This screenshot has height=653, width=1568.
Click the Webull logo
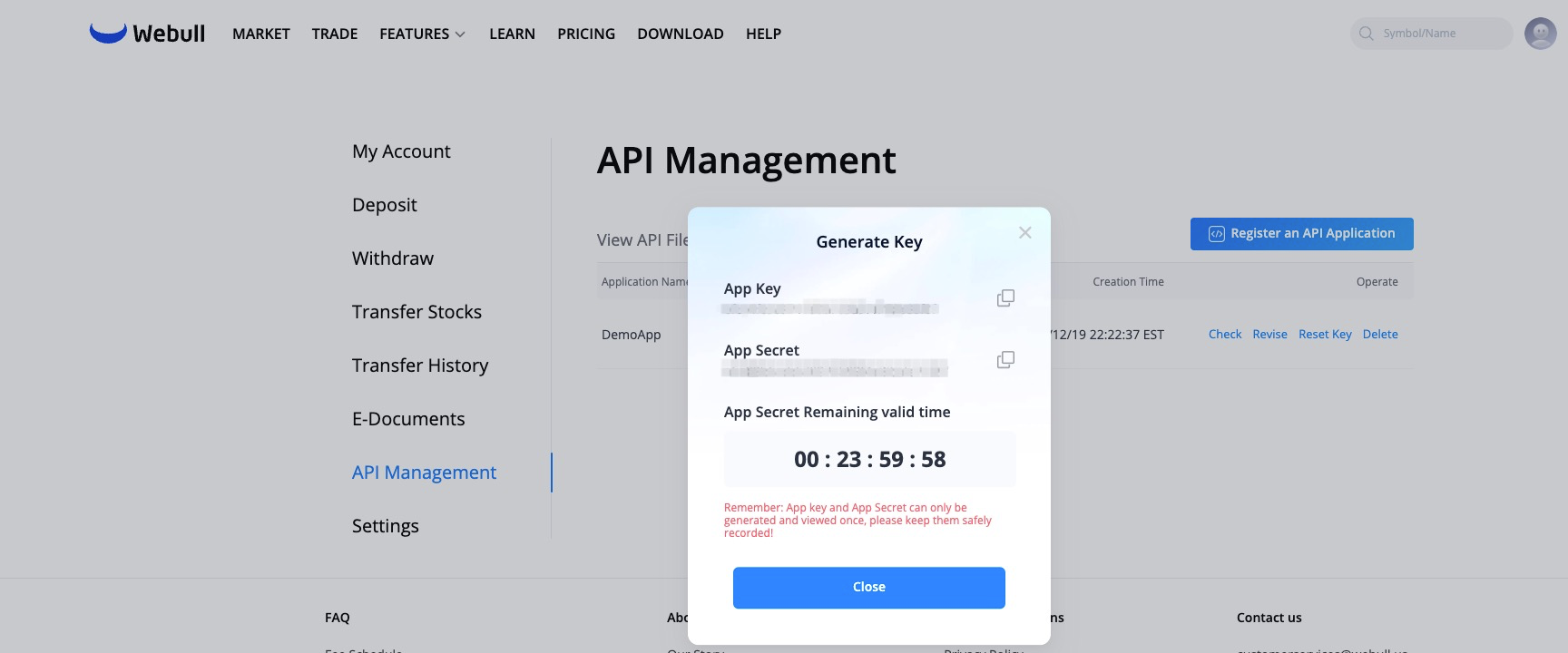147,34
